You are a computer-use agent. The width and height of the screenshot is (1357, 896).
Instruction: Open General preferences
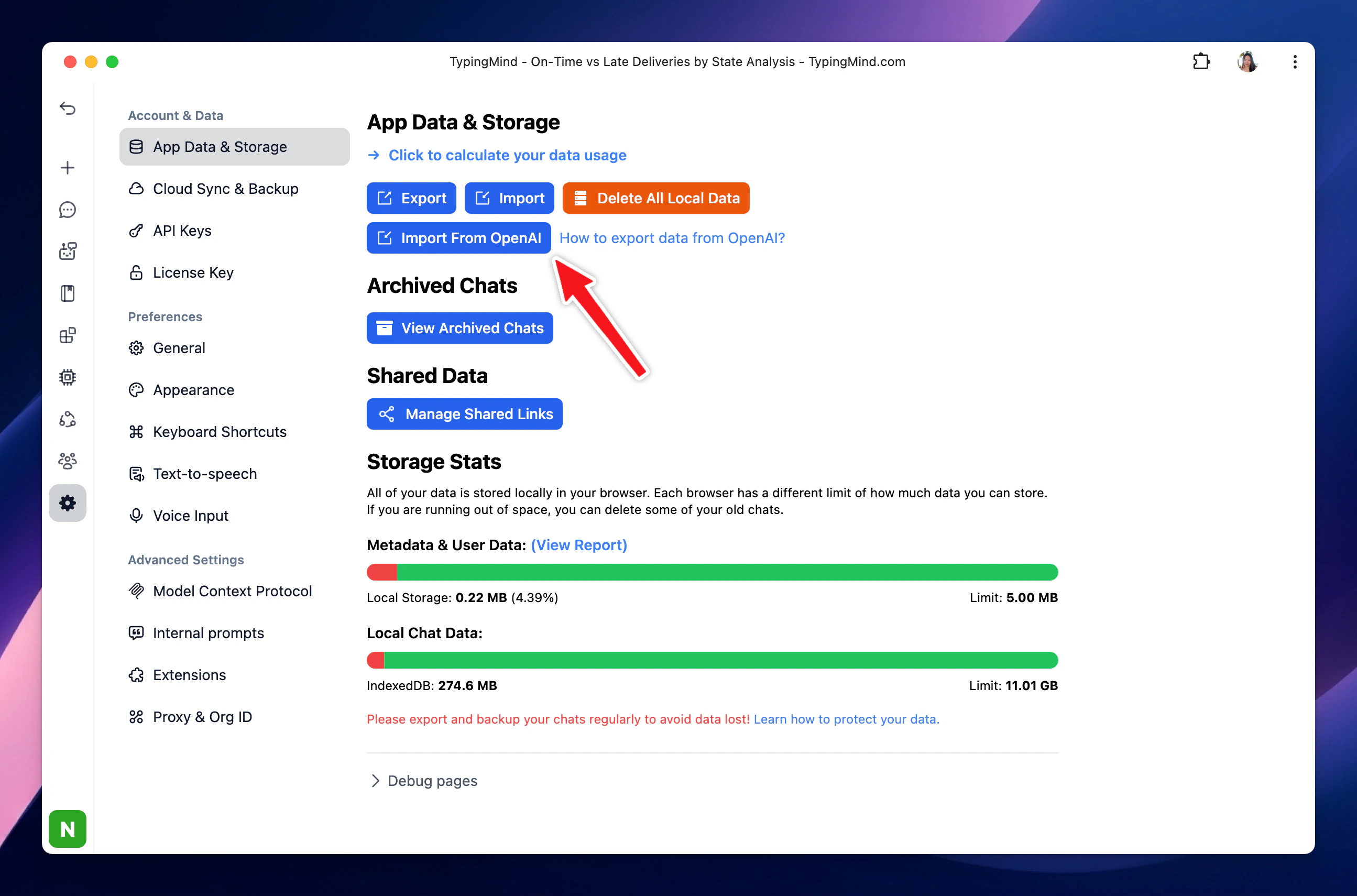pyautogui.click(x=234, y=348)
